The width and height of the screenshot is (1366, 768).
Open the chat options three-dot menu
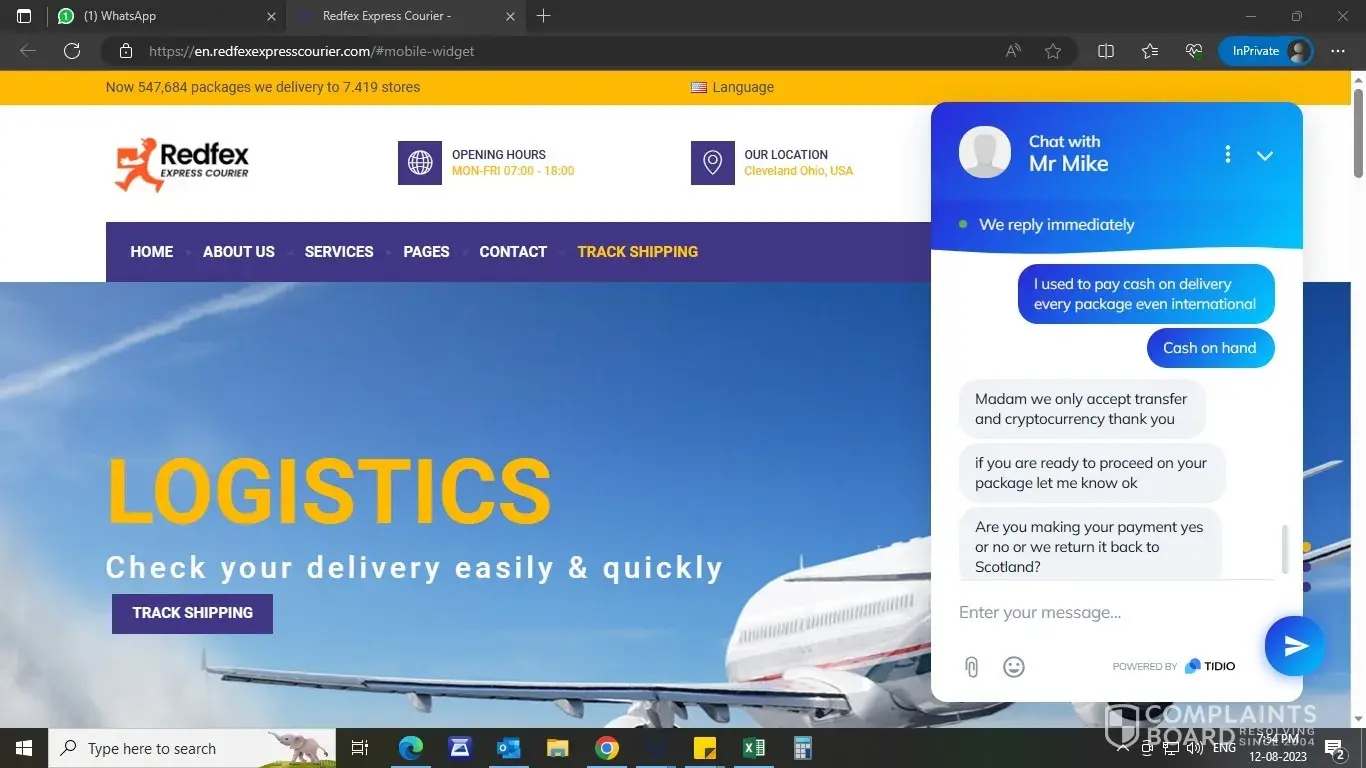coord(1228,154)
